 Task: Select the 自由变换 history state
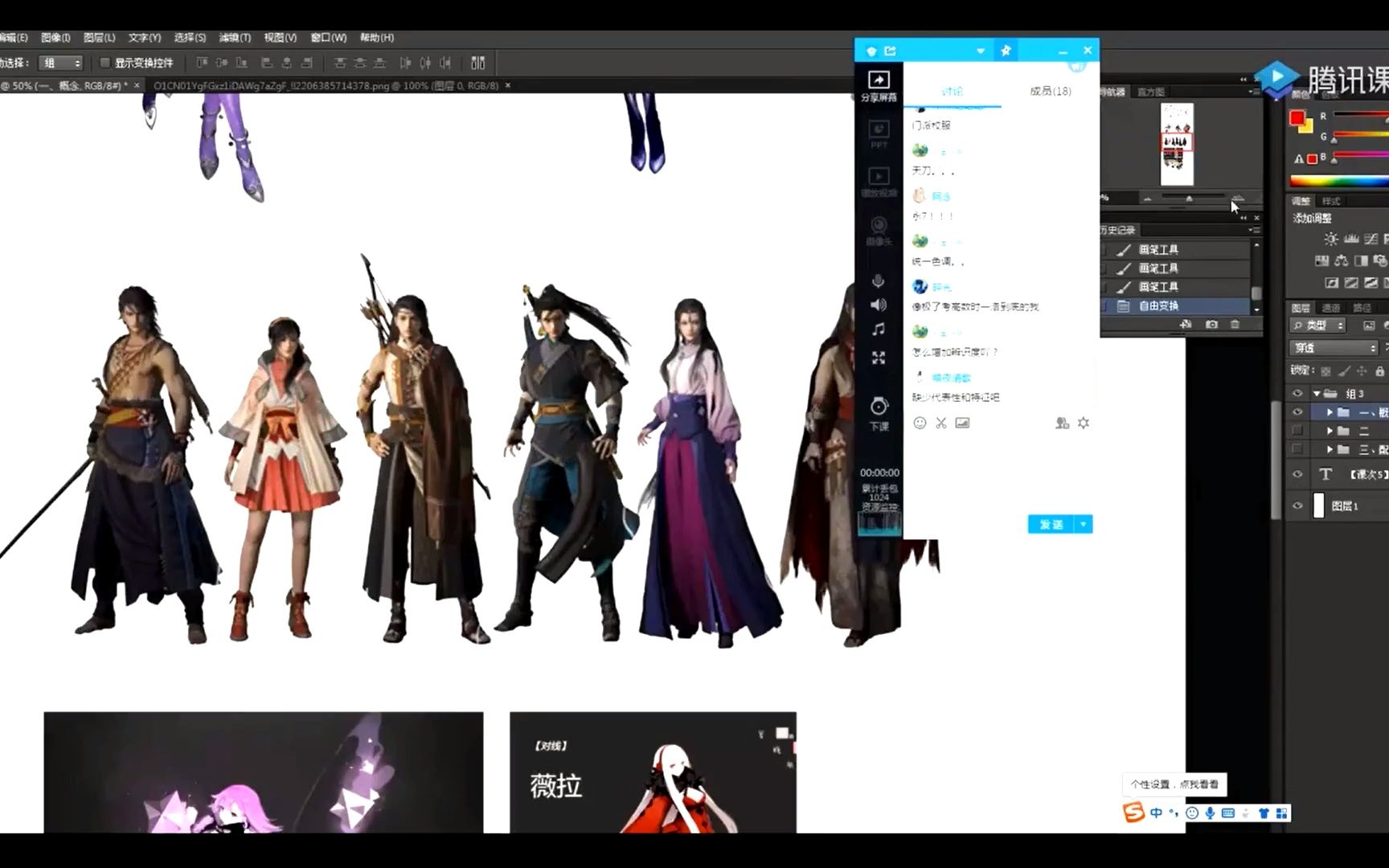1175,305
